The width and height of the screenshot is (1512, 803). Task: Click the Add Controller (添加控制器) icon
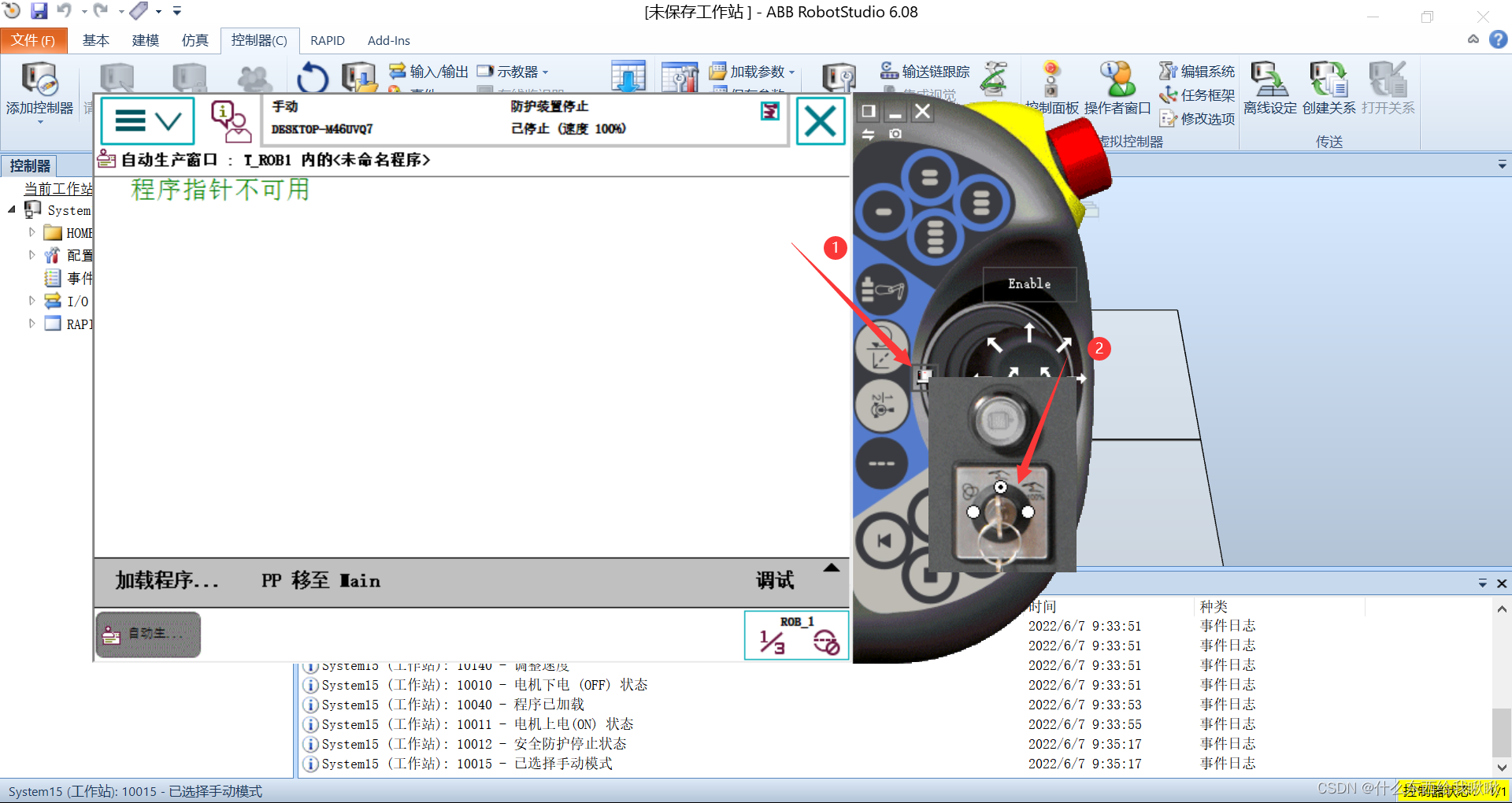(39, 80)
